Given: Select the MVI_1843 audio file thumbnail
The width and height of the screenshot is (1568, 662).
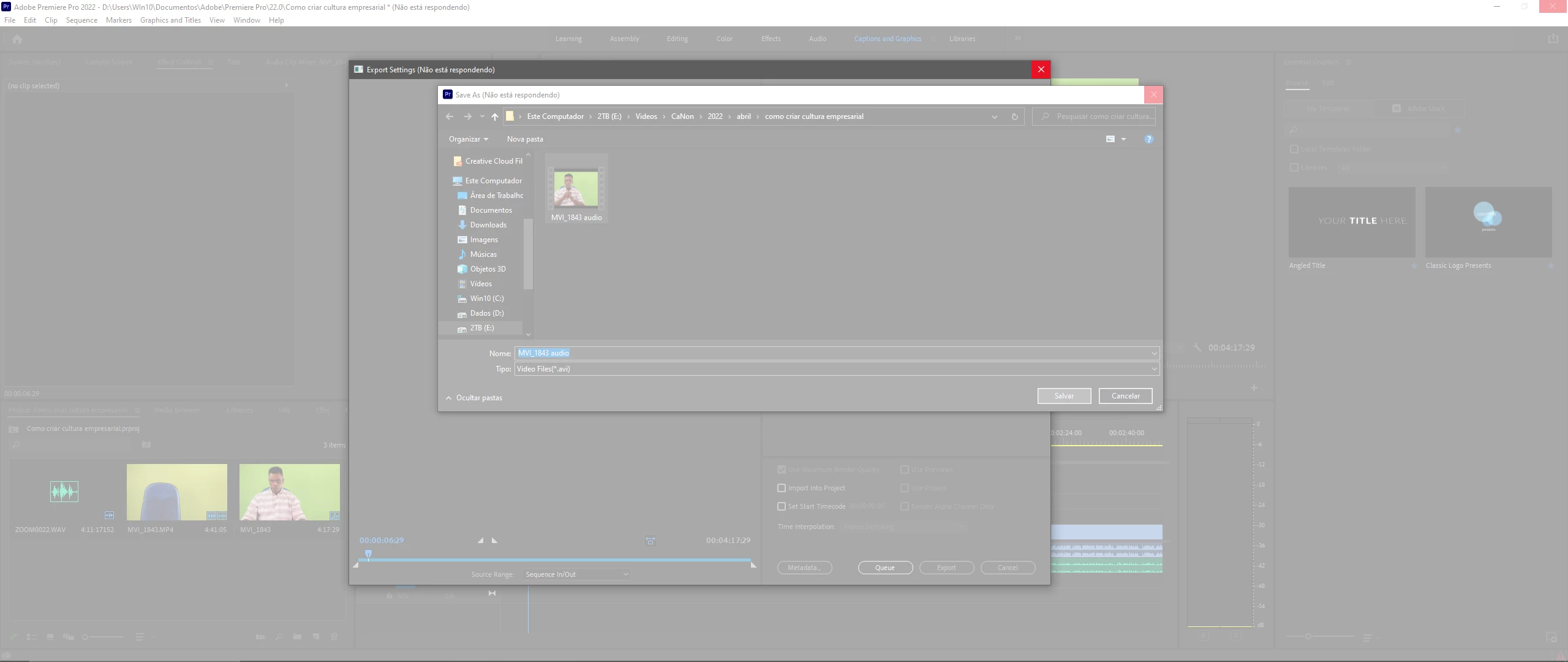Looking at the screenshot, I should tap(576, 190).
